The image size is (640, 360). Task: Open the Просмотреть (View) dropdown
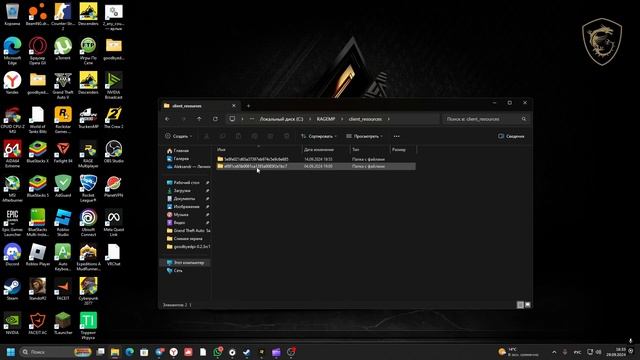[x=364, y=136]
